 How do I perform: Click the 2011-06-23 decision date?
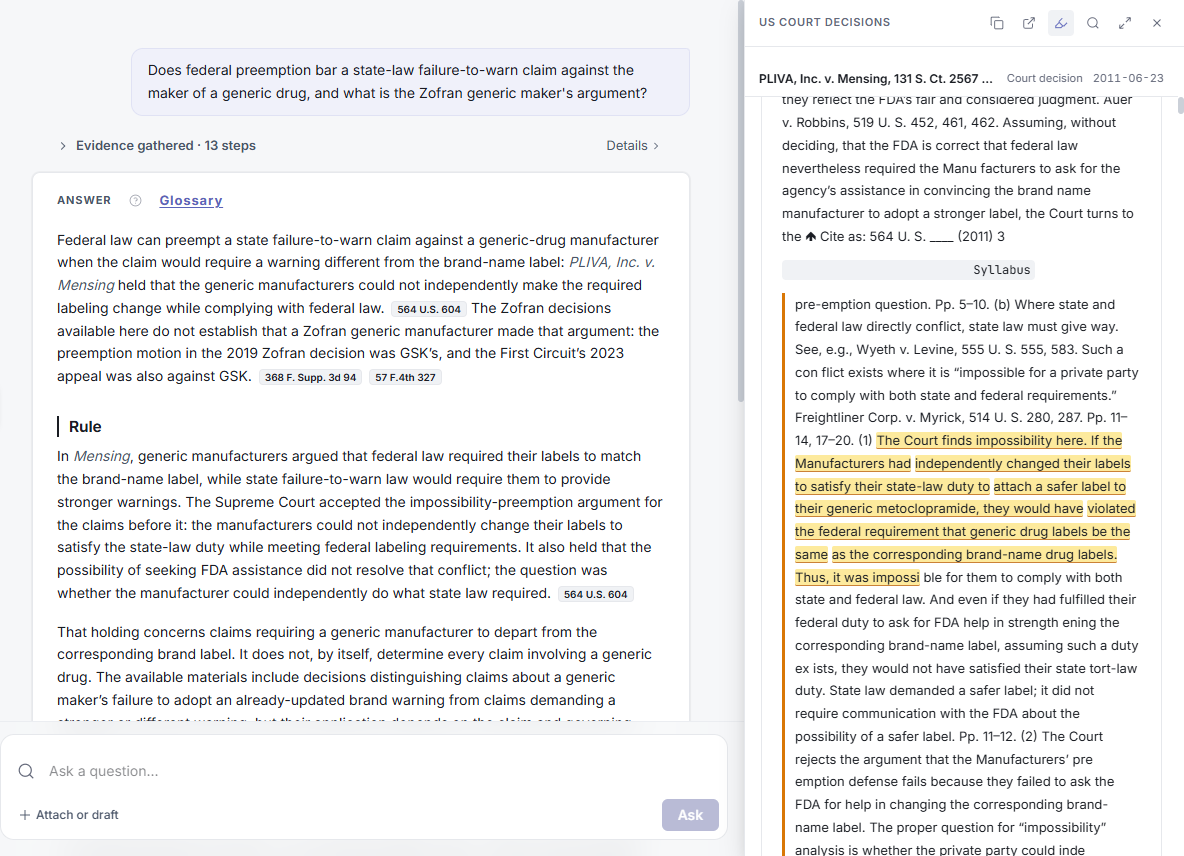(1128, 79)
